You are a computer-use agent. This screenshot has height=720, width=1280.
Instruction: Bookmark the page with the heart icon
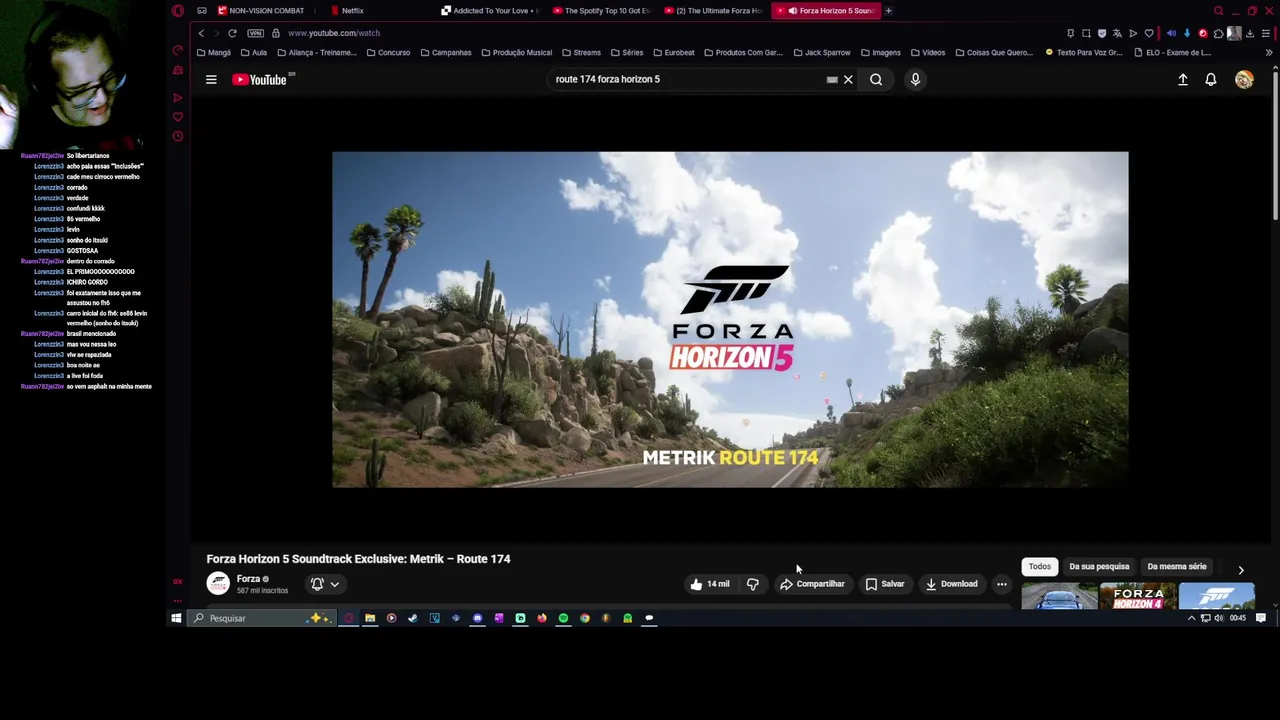click(1149, 33)
